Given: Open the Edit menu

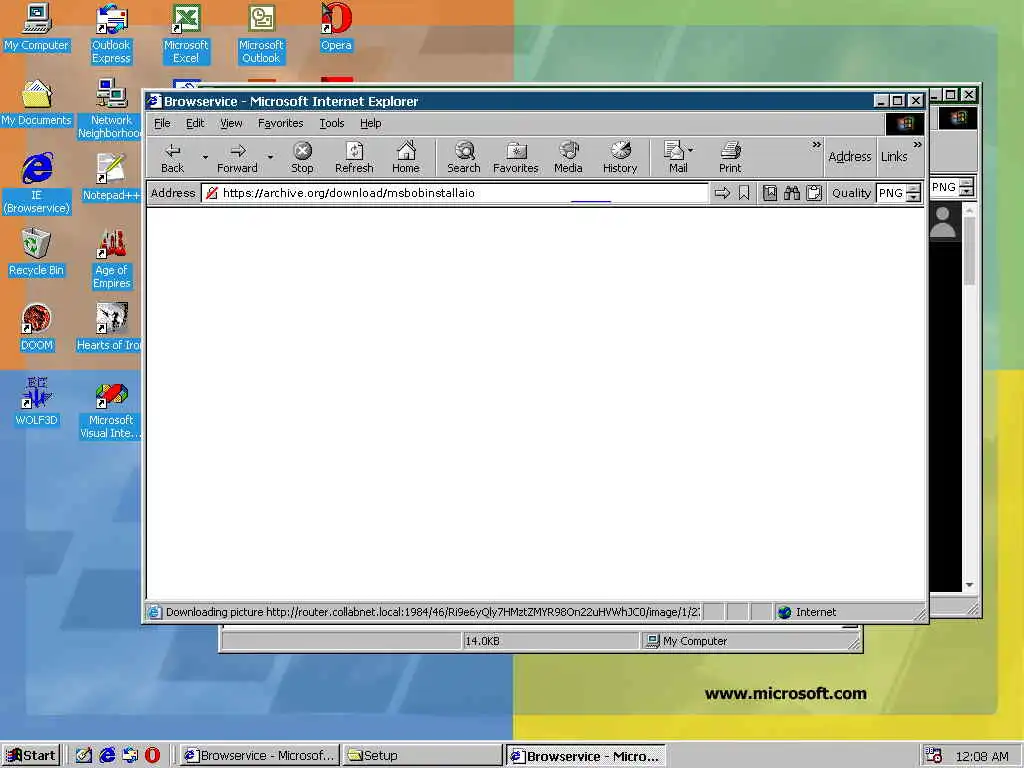Looking at the screenshot, I should (x=195, y=123).
